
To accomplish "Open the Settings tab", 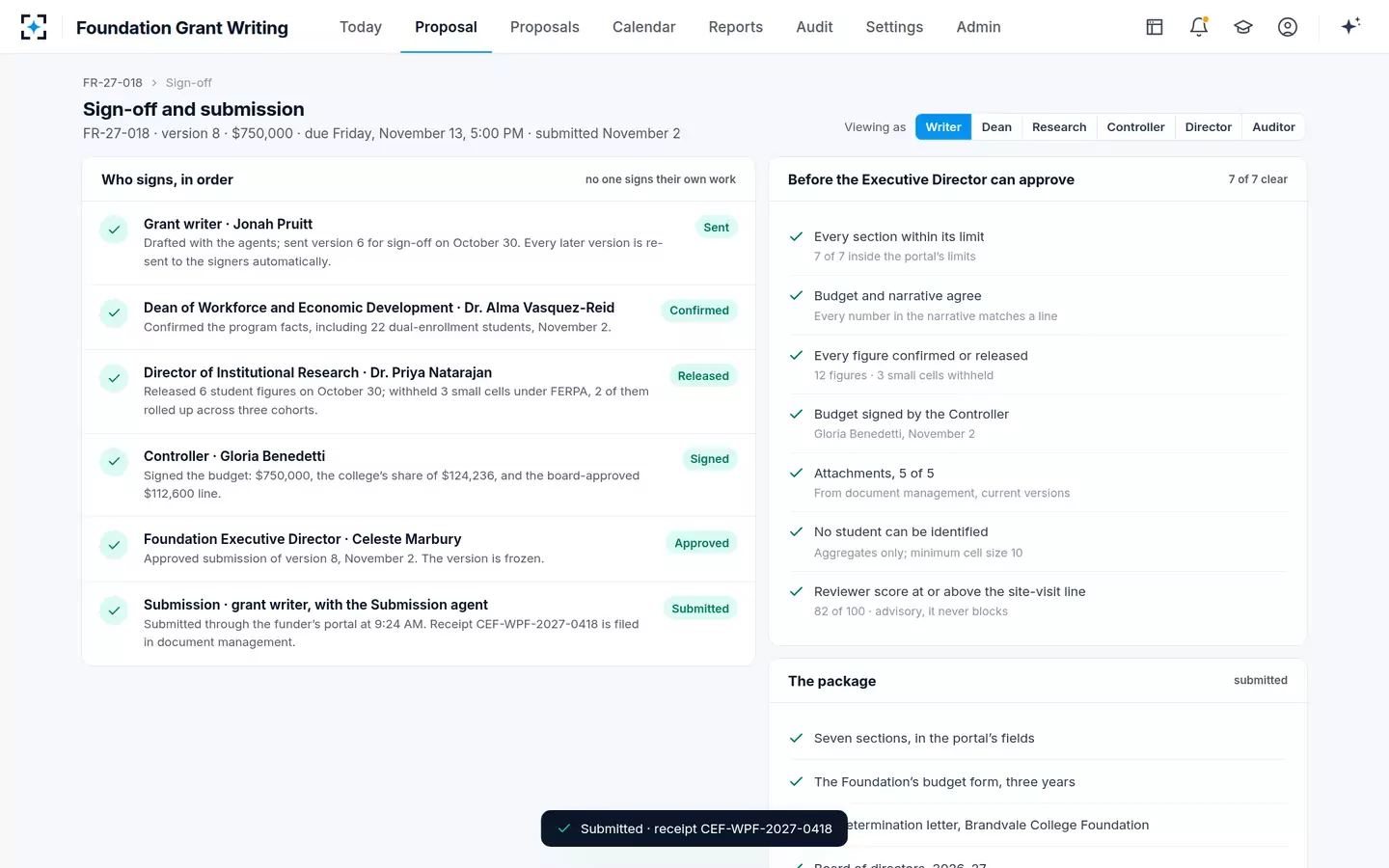I will [894, 27].
